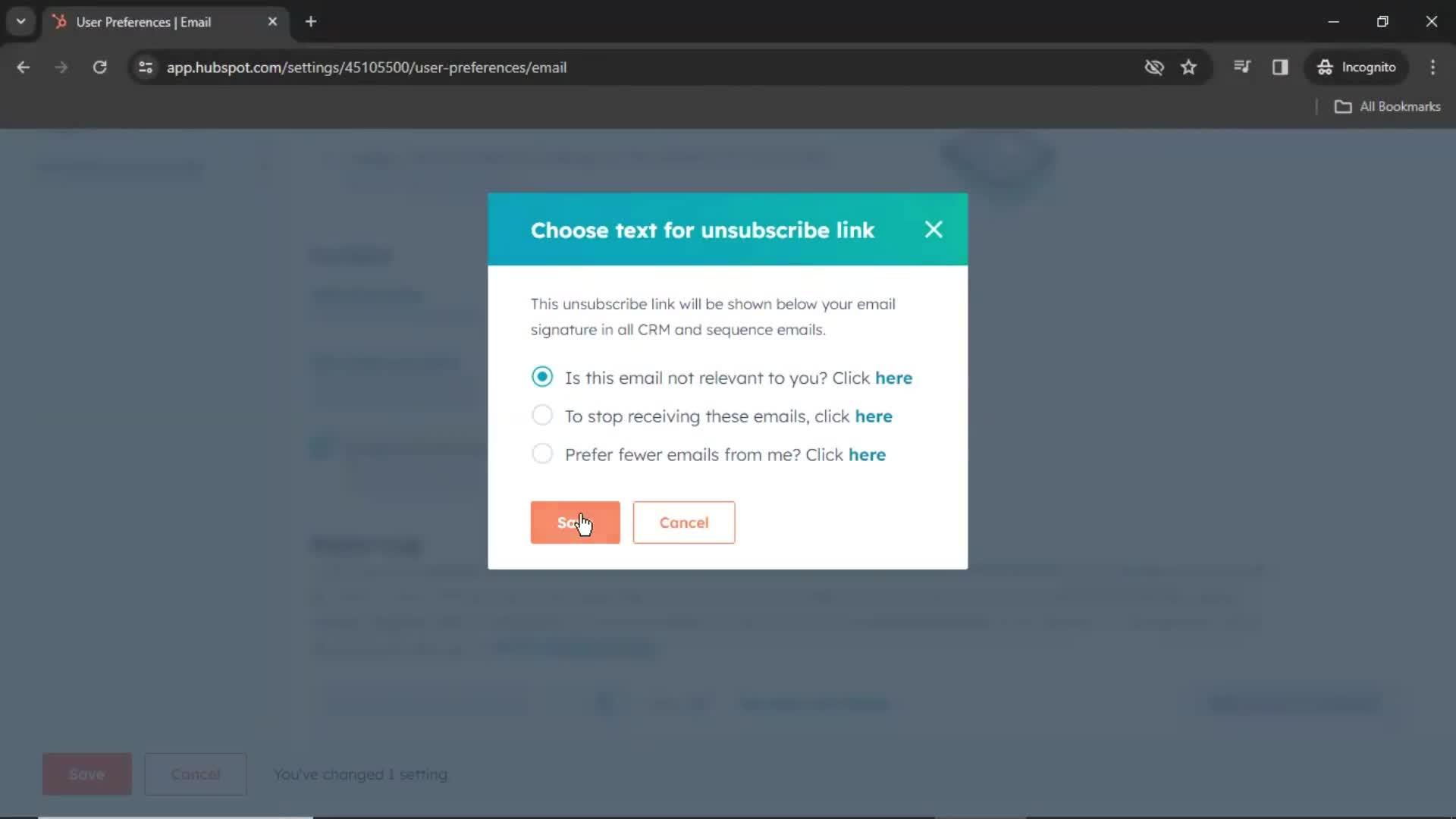The width and height of the screenshot is (1456, 819).
Task: Click the browser refresh/reload icon
Action: coord(99,67)
